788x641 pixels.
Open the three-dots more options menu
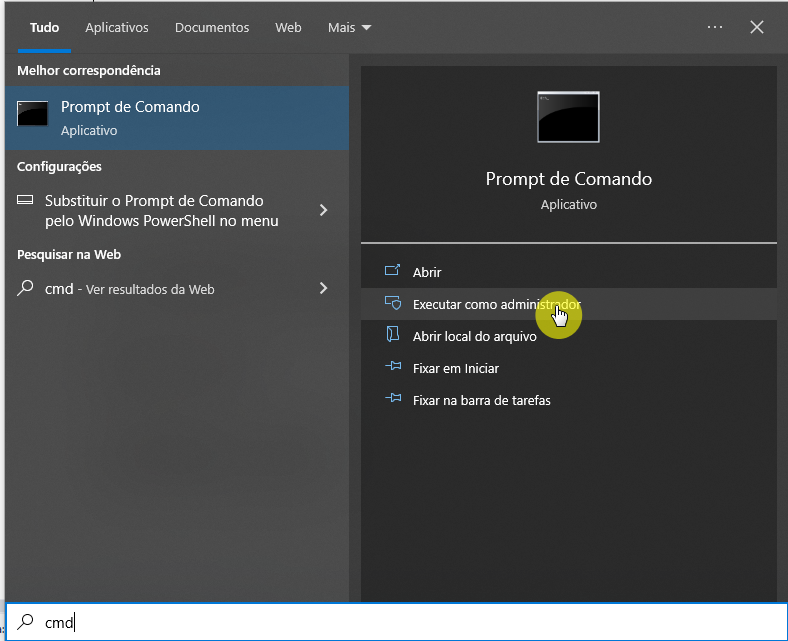pyautogui.click(x=715, y=27)
